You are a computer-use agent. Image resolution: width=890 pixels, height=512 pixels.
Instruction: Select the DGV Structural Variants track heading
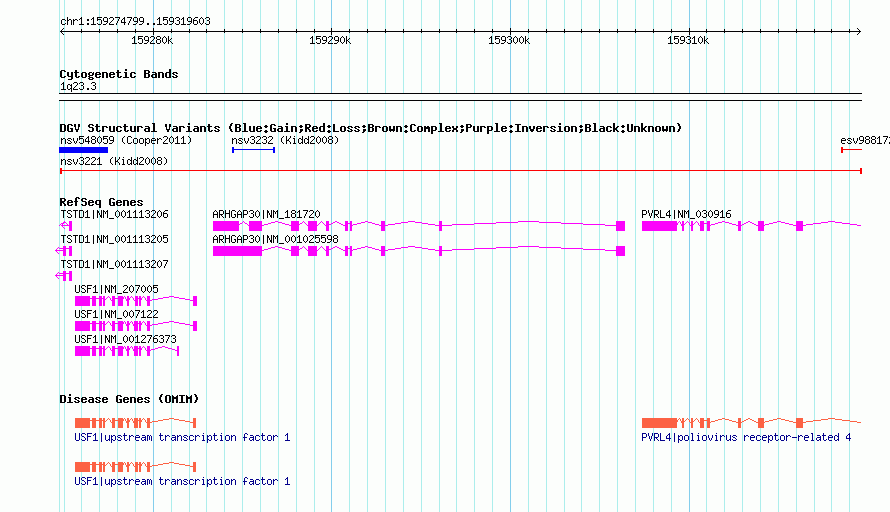370,128
